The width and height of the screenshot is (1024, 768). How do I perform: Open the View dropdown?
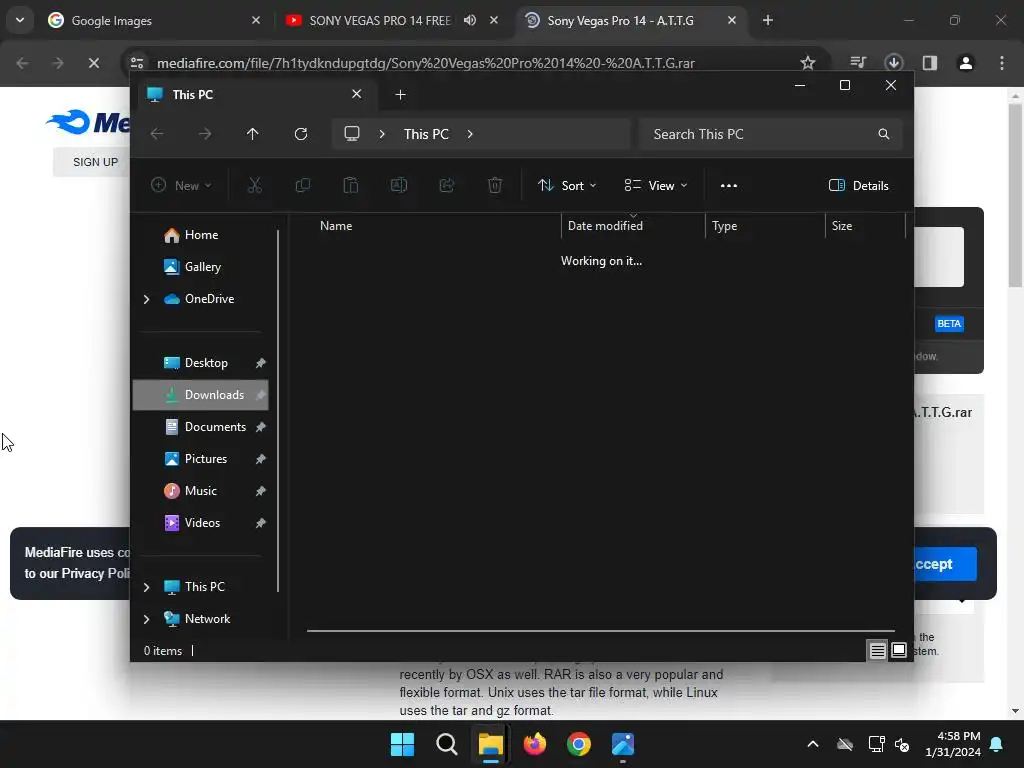click(656, 185)
